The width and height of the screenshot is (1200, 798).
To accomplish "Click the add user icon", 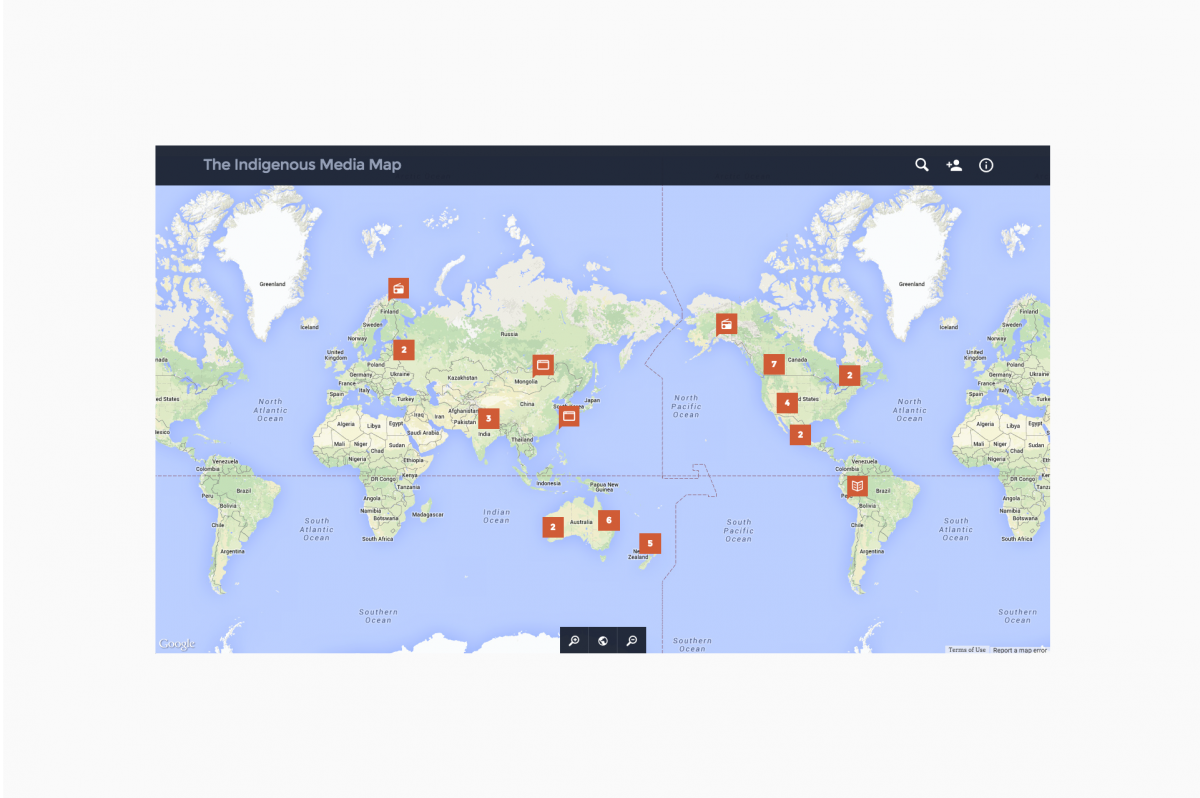I will (x=954, y=165).
